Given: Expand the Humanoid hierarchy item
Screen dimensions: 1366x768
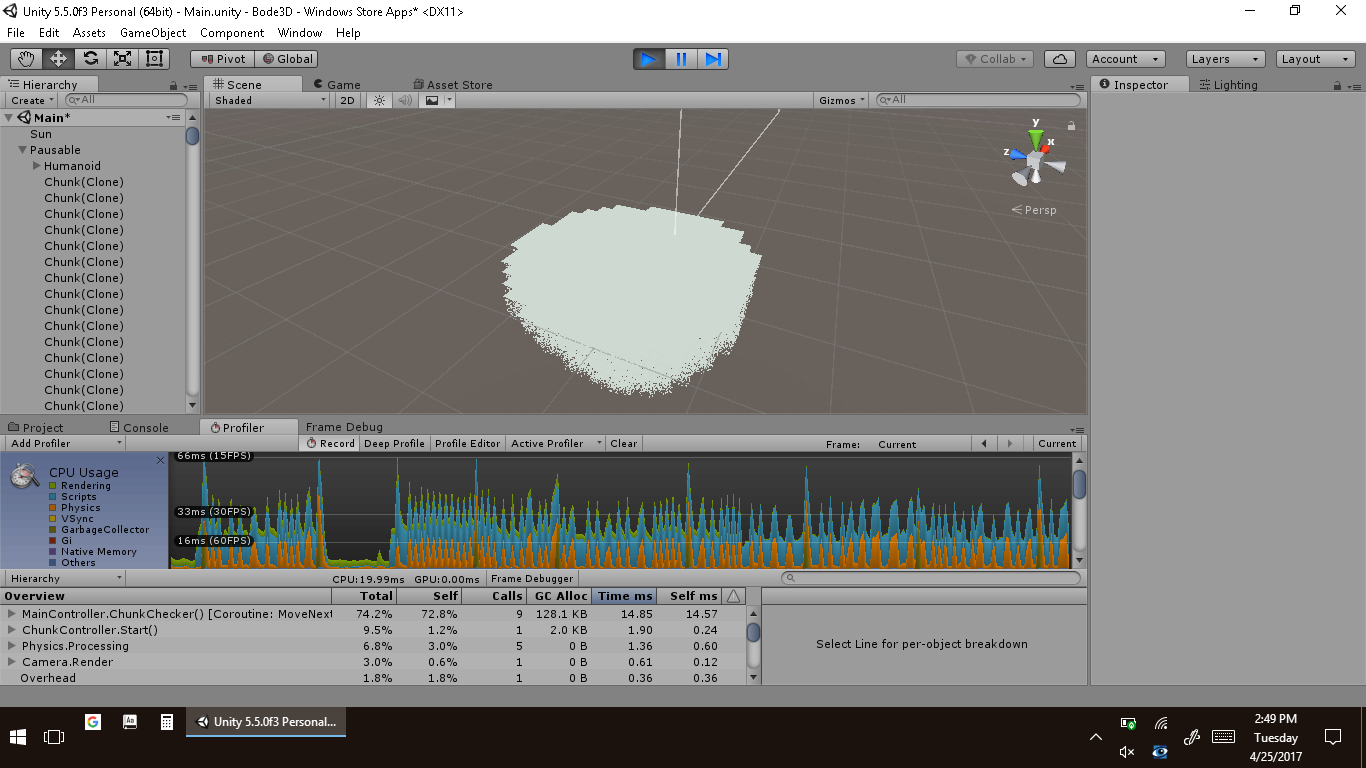Looking at the screenshot, I should tap(37, 166).
